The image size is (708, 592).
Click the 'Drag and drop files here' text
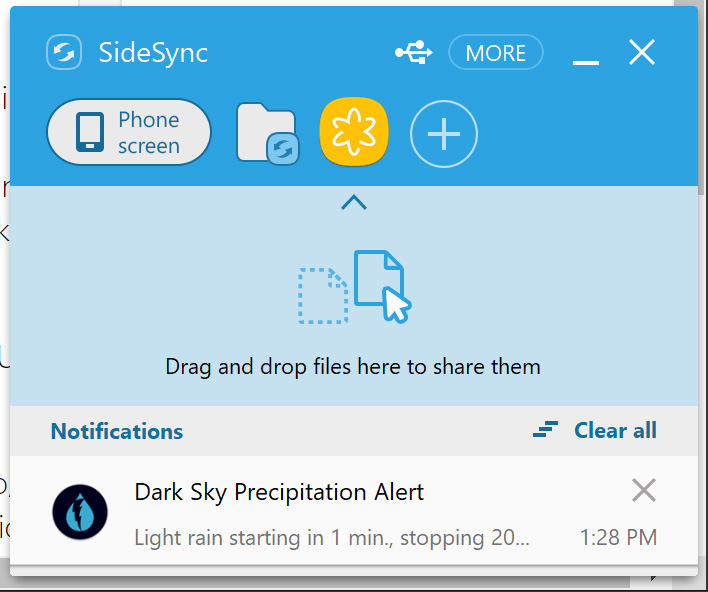click(353, 367)
